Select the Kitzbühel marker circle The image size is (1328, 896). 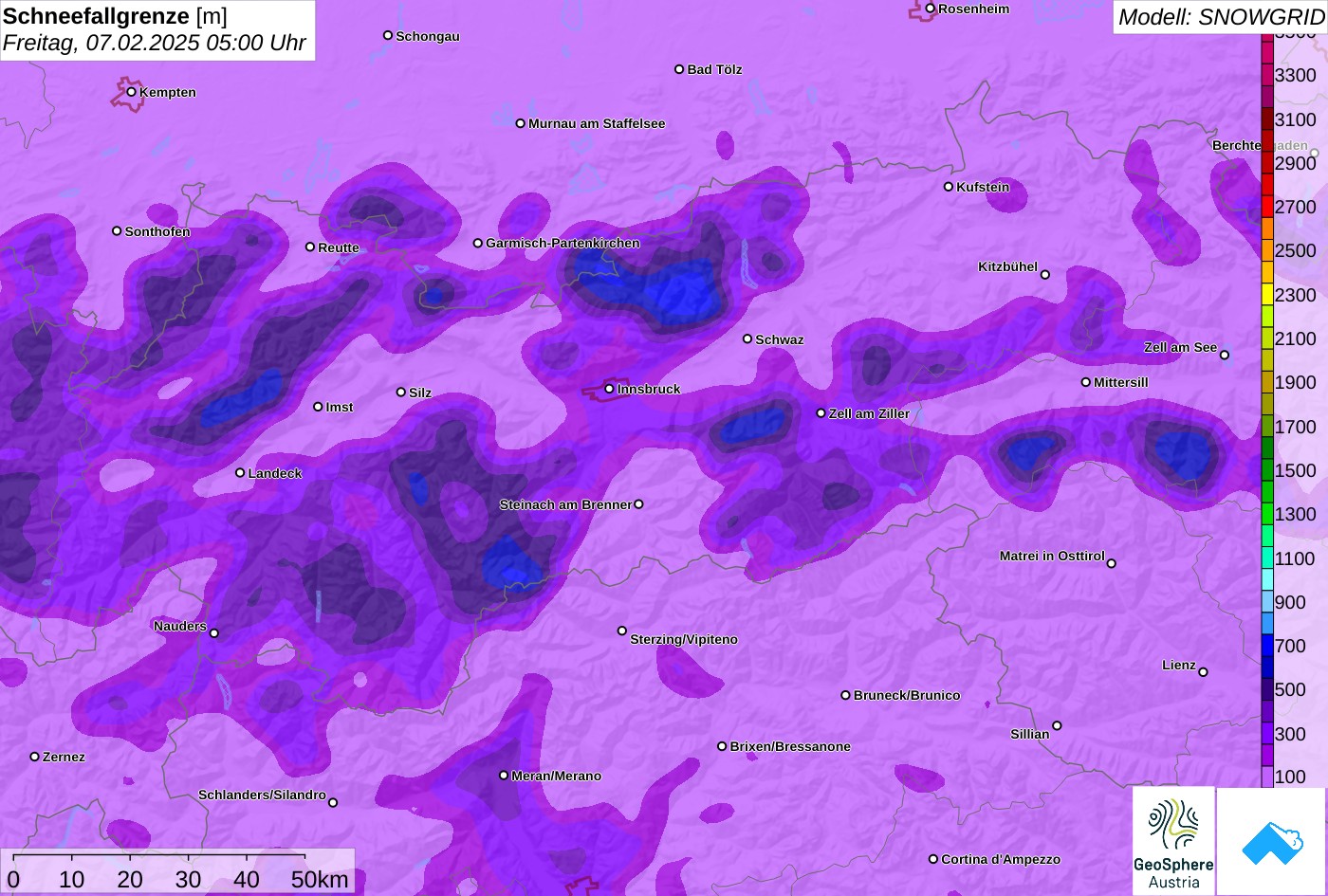pos(1045,275)
